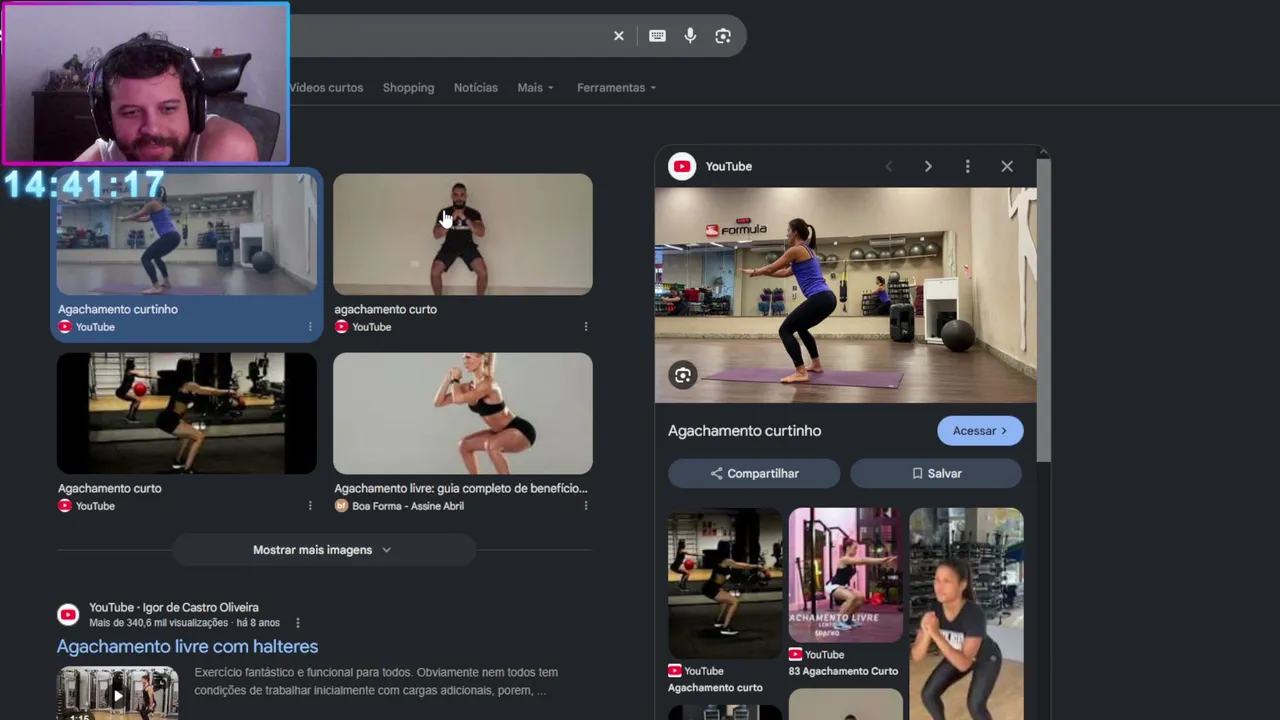Switch to the Notícias tab
Image resolution: width=1280 pixels, height=720 pixels.
[x=476, y=88]
